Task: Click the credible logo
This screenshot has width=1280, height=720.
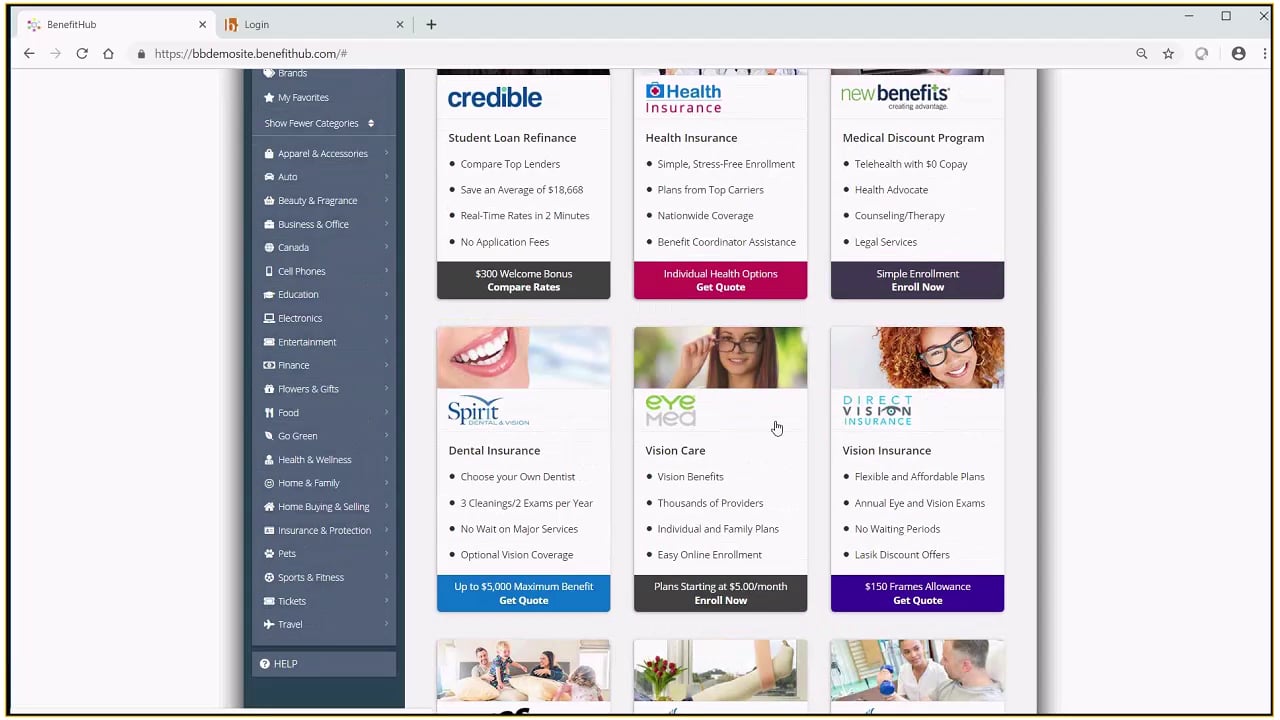Action: 495,98
